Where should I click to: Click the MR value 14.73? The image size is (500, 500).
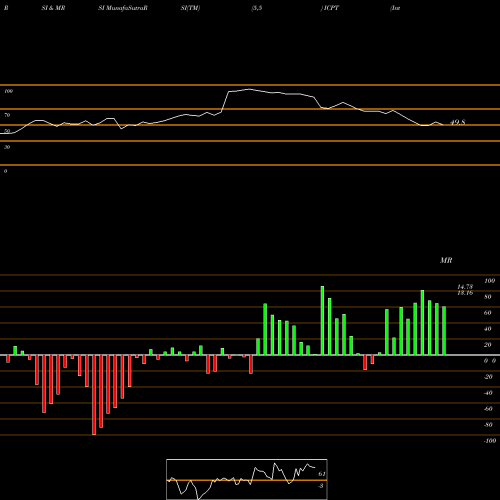(x=465, y=287)
